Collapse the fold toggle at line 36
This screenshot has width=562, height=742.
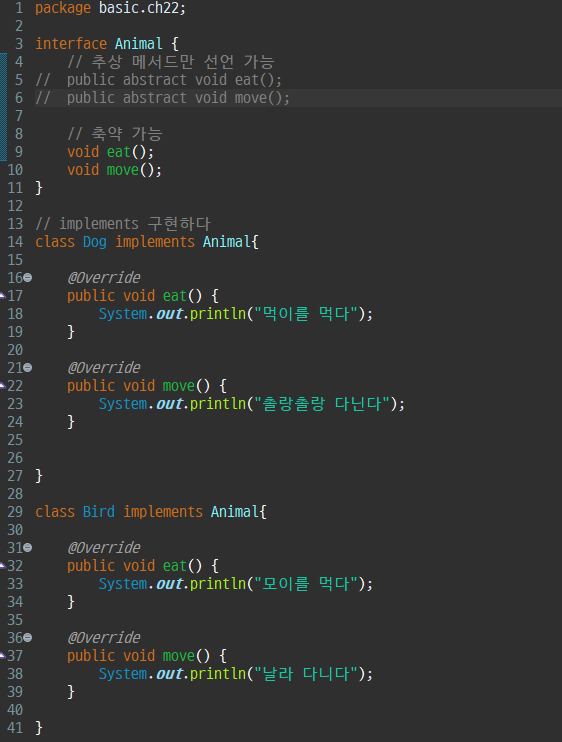[28, 638]
